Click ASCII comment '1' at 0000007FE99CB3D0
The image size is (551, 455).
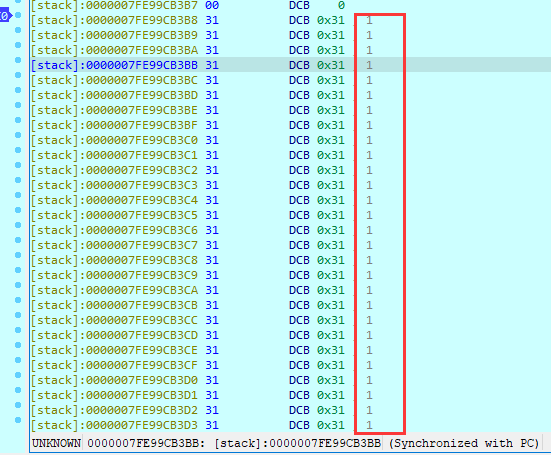click(369, 380)
